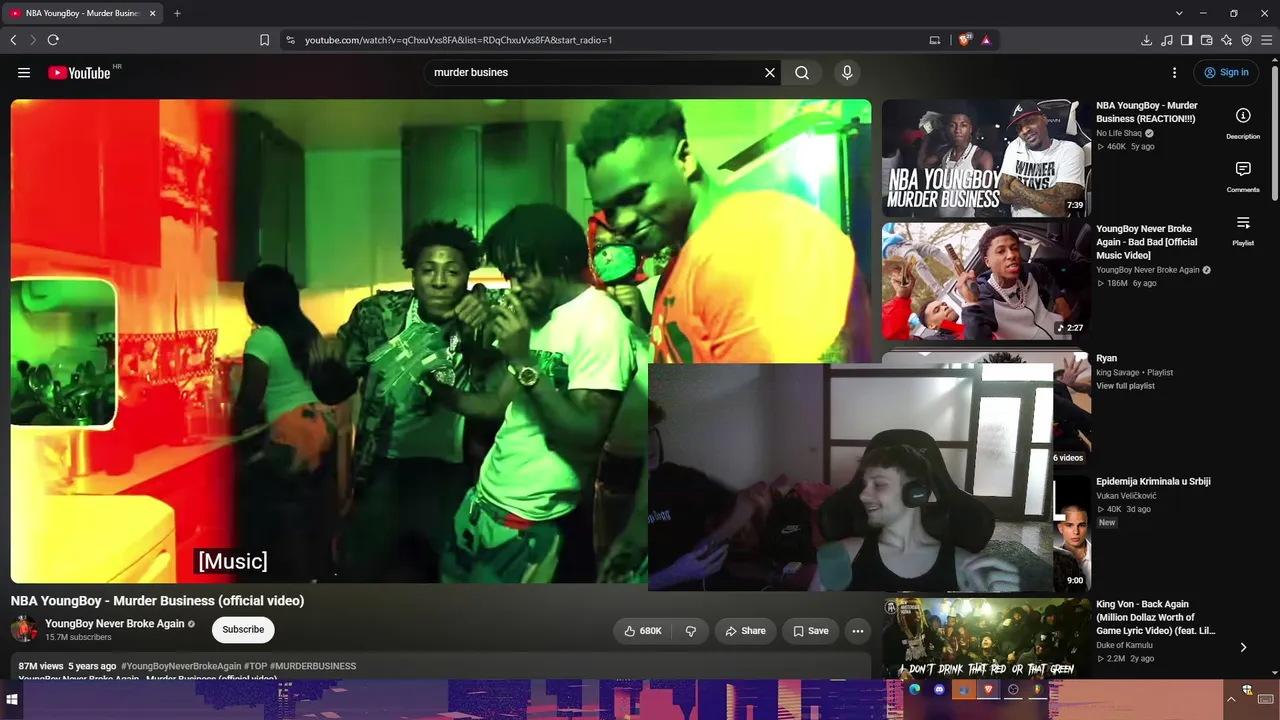Image resolution: width=1280 pixels, height=720 pixels.
Task: Clear the search box with the X
Action: [x=770, y=72]
